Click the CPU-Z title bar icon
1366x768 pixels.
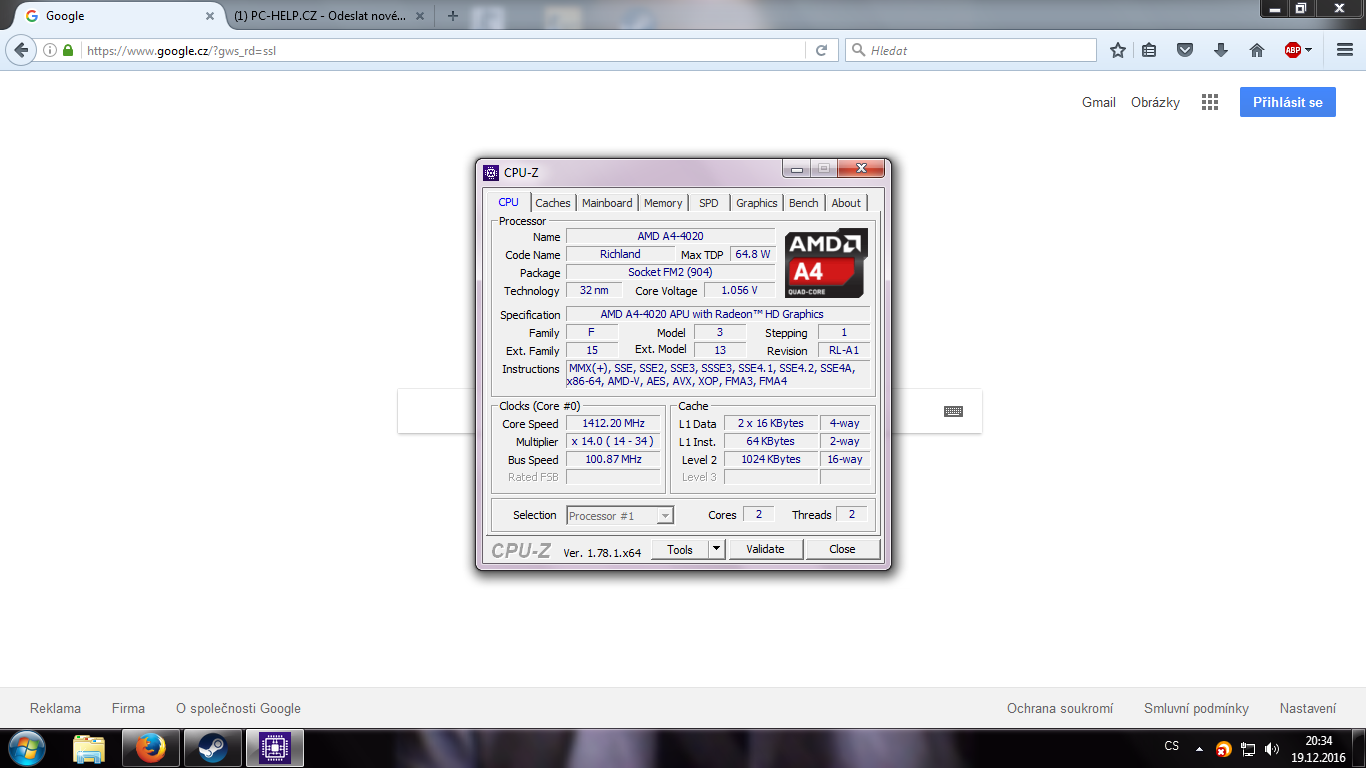(x=491, y=172)
